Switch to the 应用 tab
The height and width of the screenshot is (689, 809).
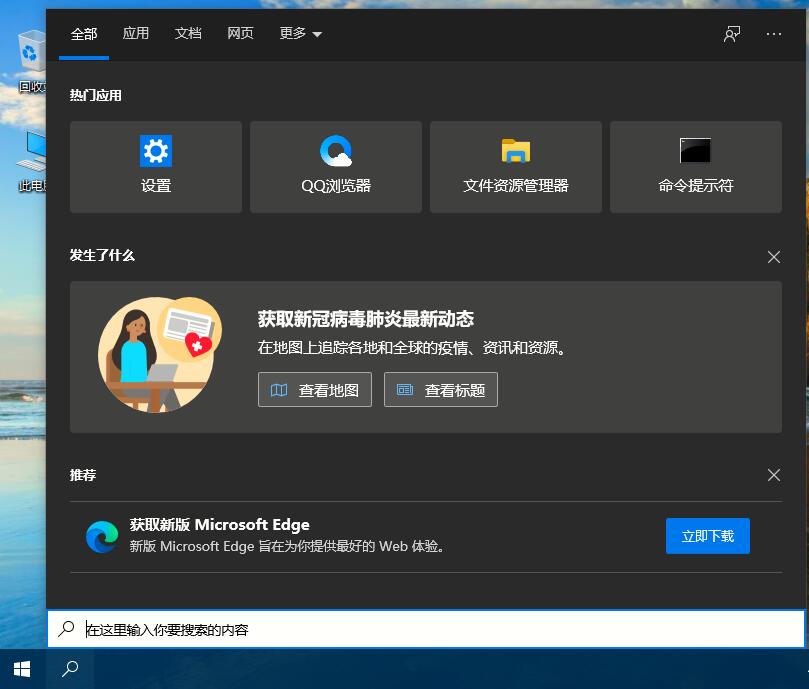pos(136,33)
